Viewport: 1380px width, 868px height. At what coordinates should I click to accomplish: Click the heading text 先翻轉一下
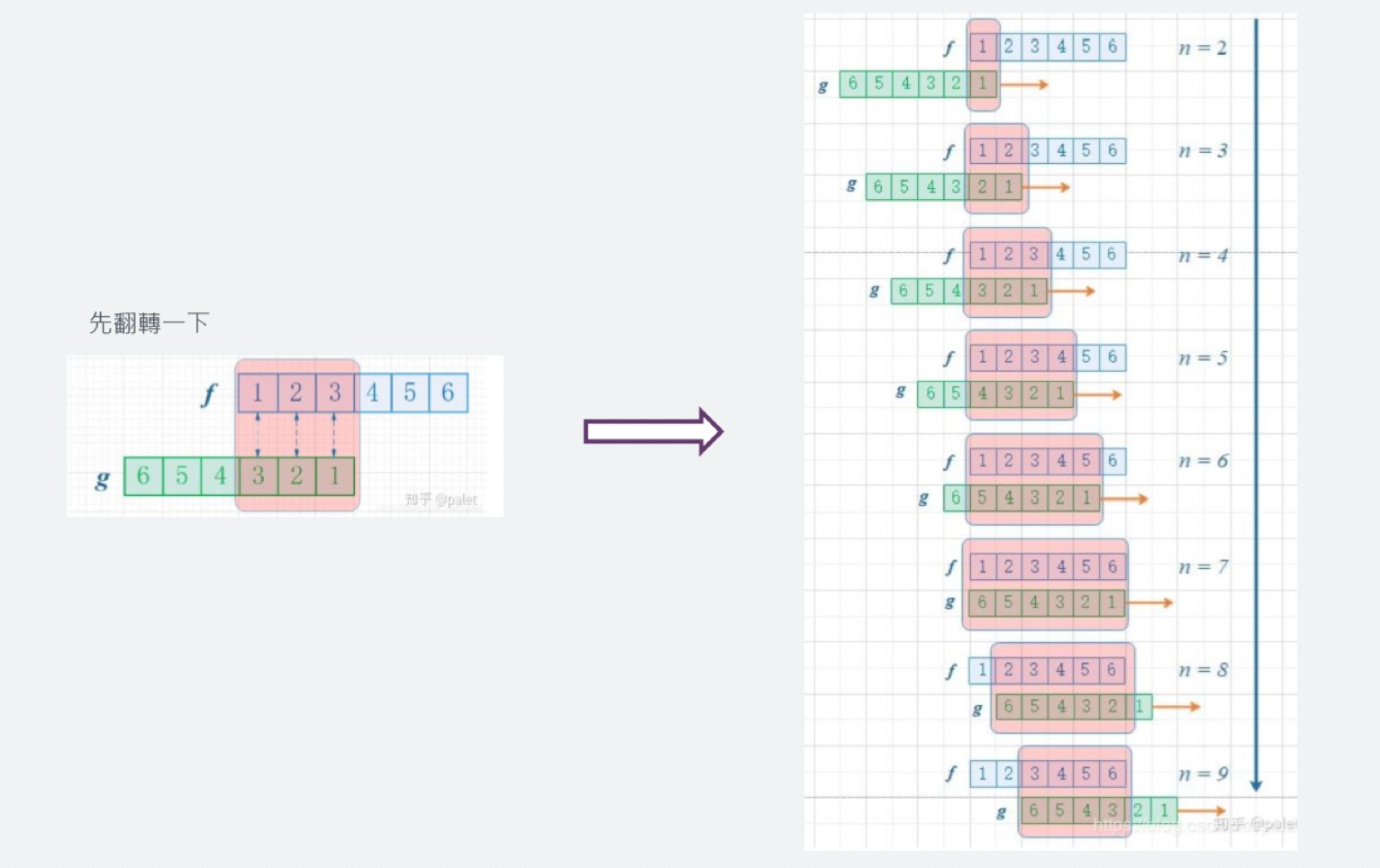tap(149, 322)
